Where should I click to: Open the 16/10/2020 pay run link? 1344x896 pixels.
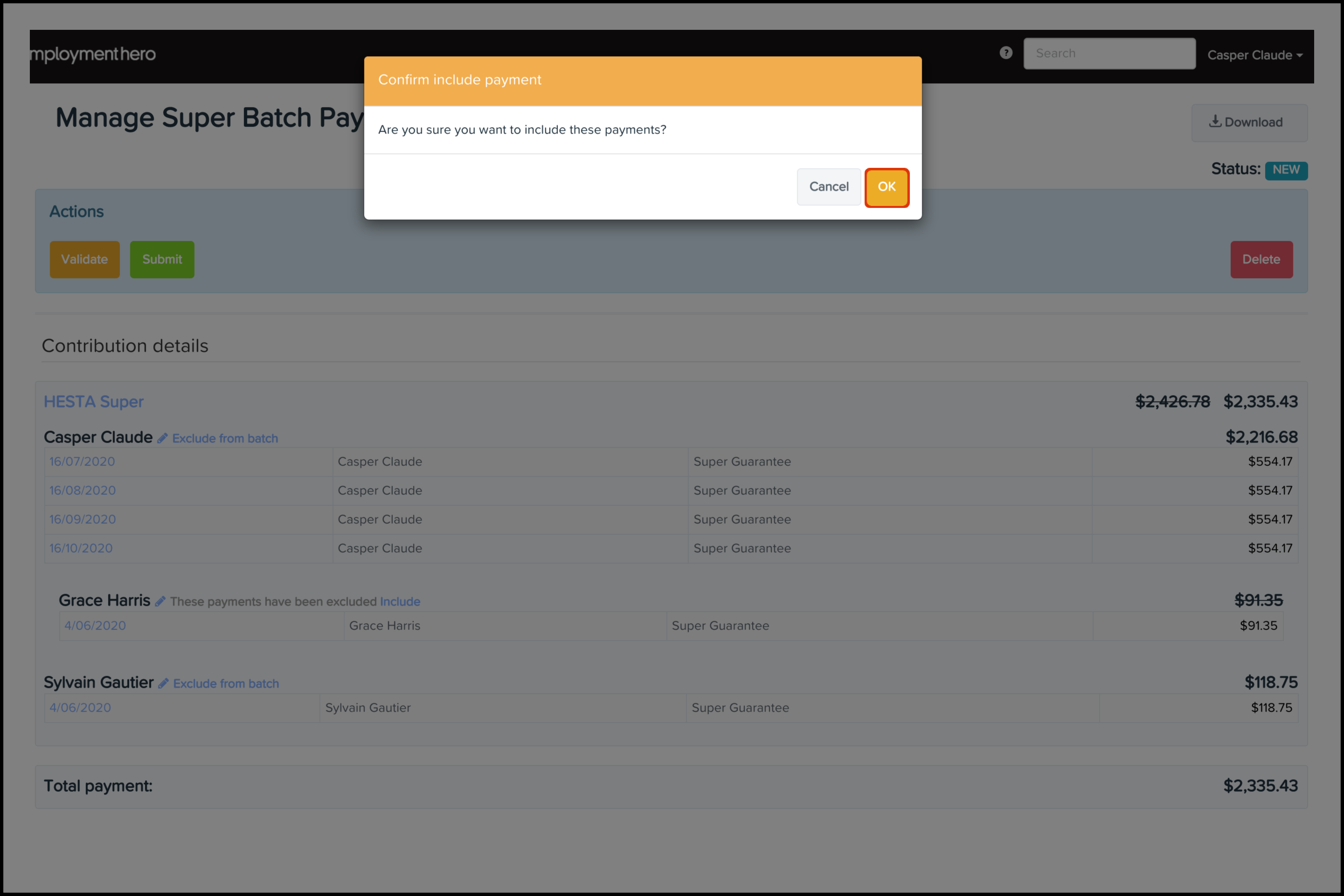(81, 549)
